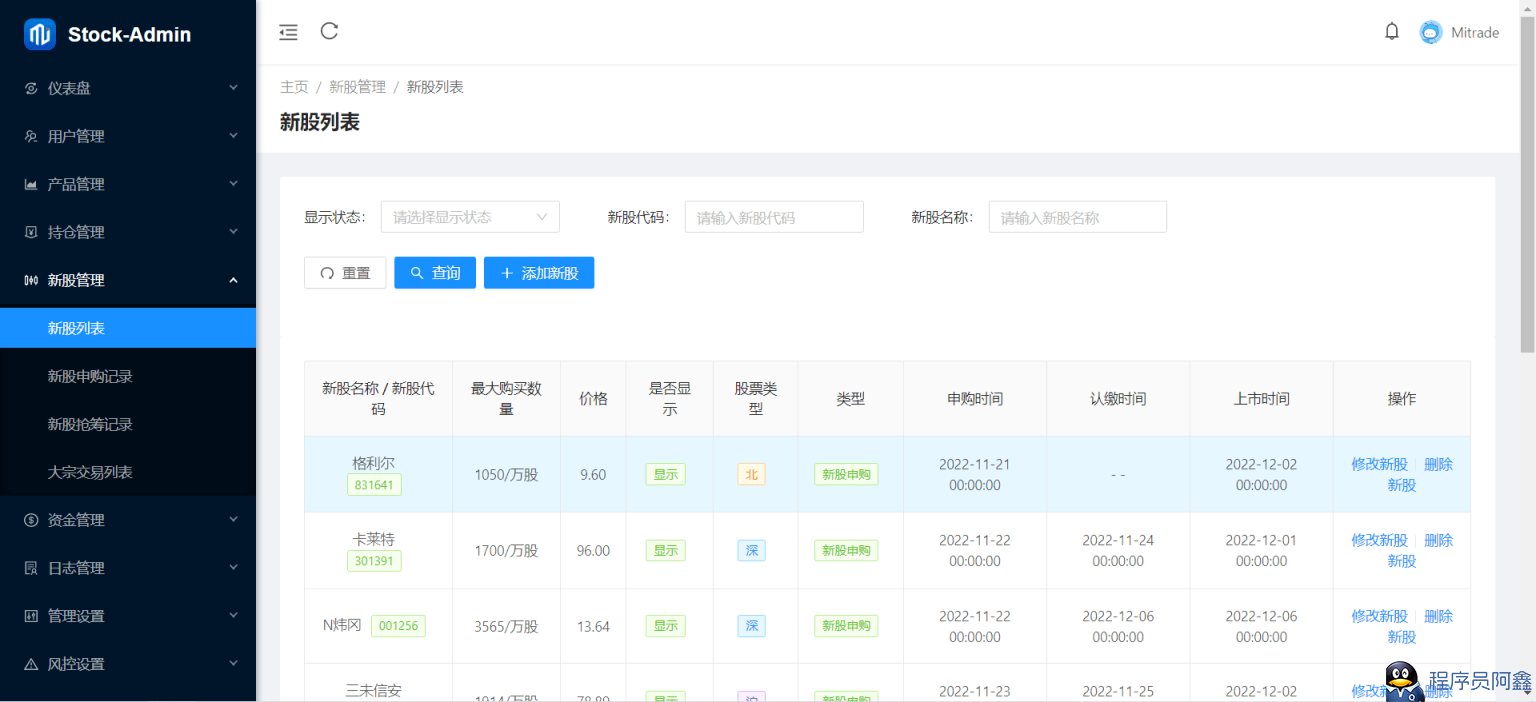The width and height of the screenshot is (1536, 702).
Task: Click the 日志管理 log icon
Action: [31, 568]
